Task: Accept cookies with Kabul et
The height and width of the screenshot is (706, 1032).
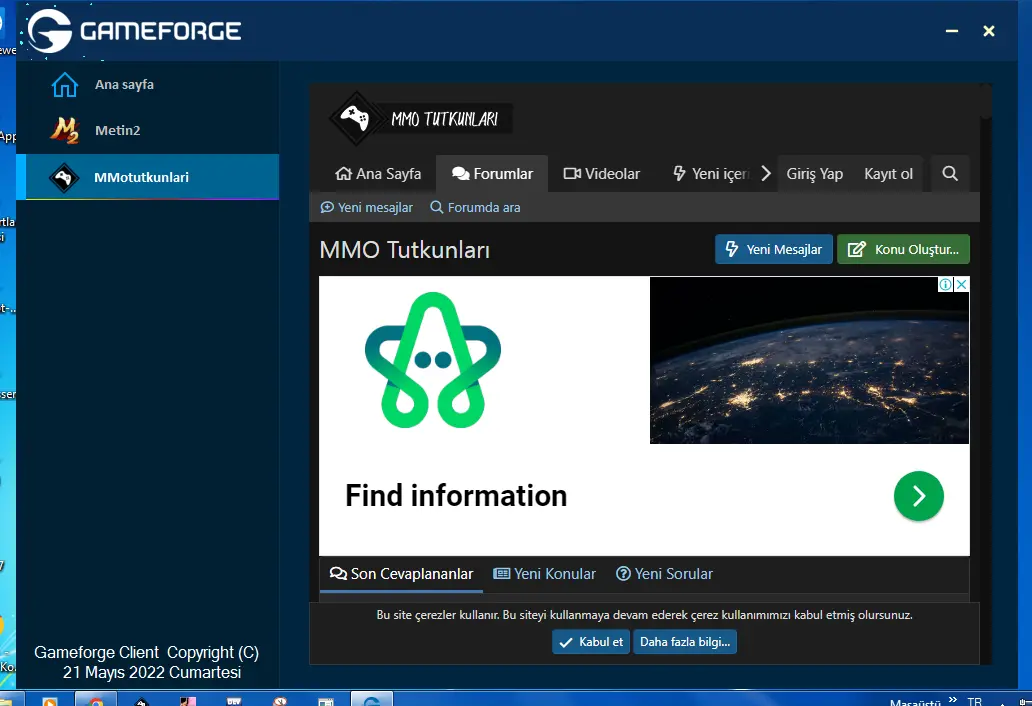Action: click(591, 642)
